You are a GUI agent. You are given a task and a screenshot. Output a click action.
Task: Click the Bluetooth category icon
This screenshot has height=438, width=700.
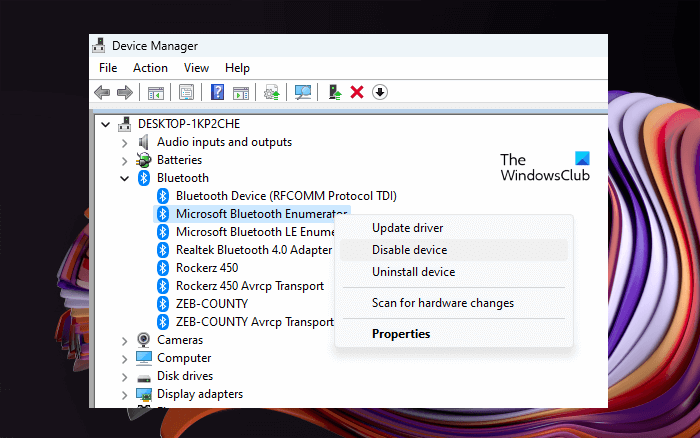tap(143, 178)
